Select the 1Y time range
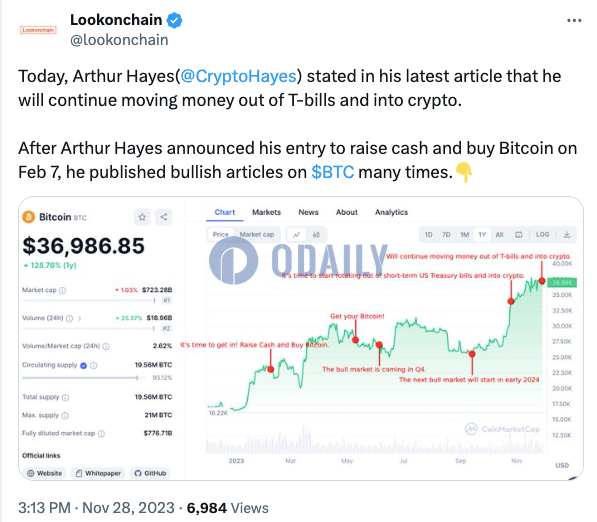 tap(482, 235)
